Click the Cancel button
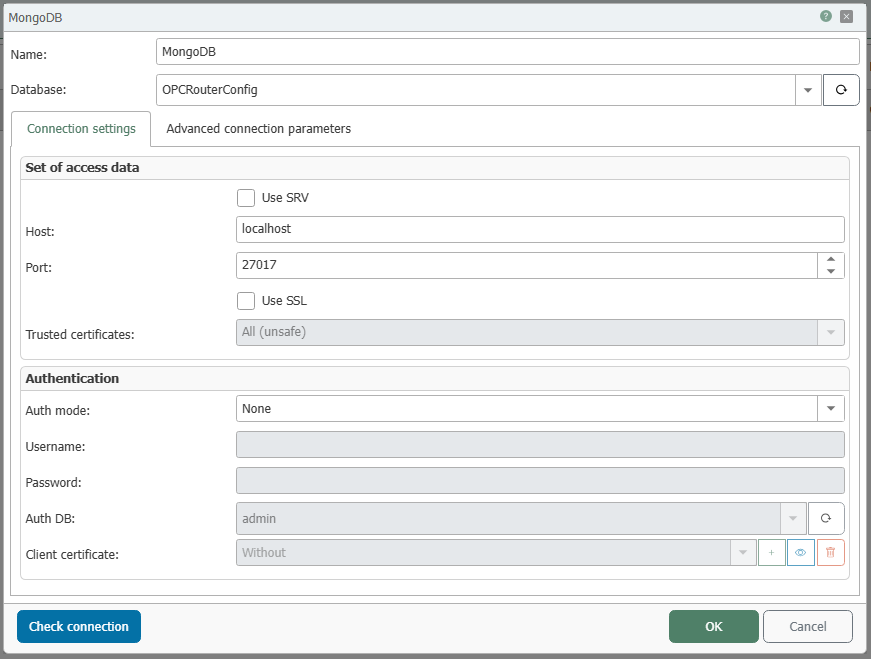The height and width of the screenshot is (659, 871). click(x=808, y=626)
